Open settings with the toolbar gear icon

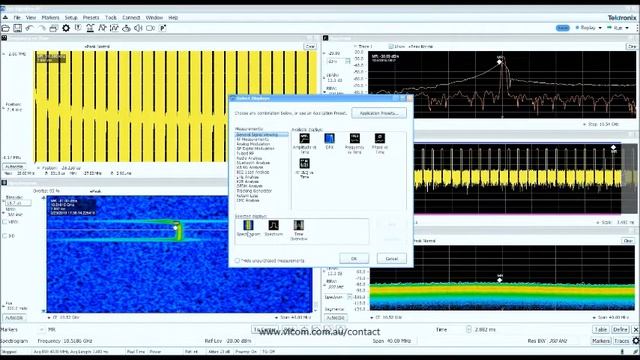pos(66,28)
